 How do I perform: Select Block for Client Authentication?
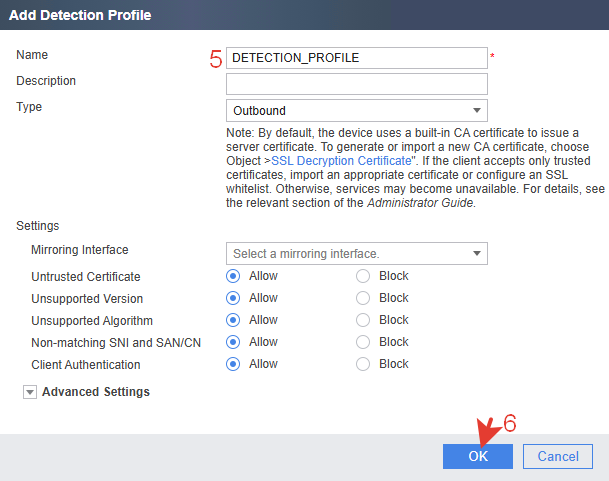[363, 364]
